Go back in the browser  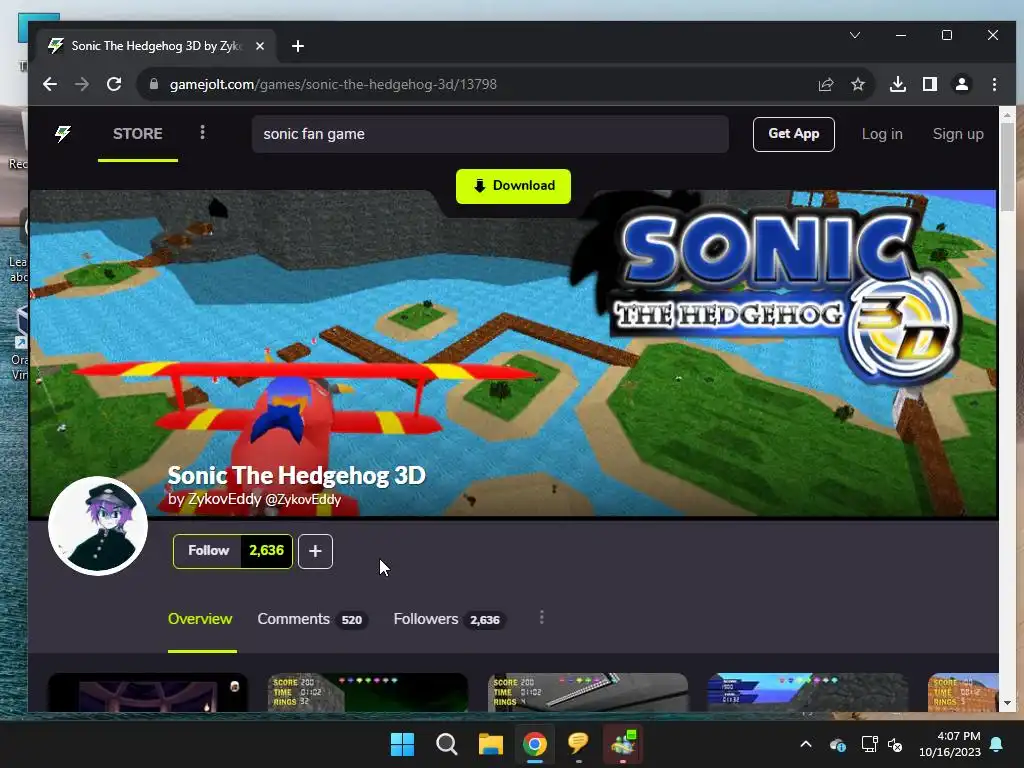(x=50, y=84)
